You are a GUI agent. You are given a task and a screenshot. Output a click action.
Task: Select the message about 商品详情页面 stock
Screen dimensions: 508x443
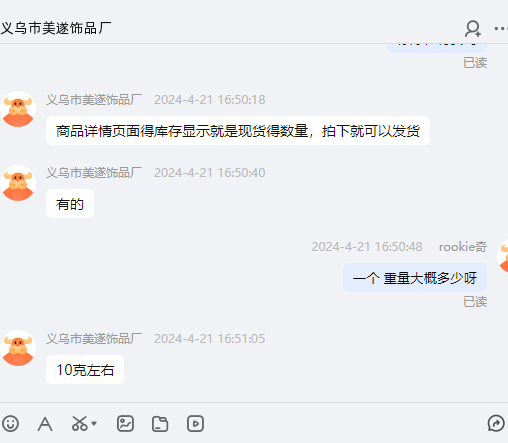tap(238, 131)
